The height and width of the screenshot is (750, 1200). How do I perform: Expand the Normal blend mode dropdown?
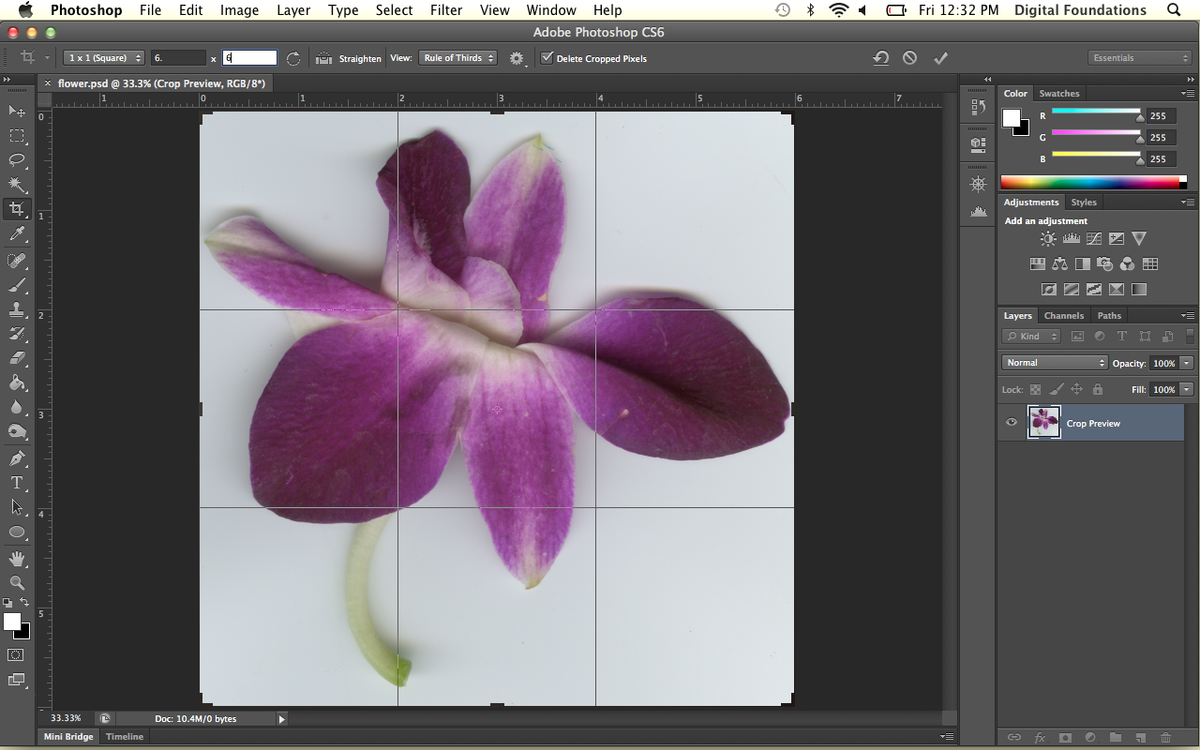click(1054, 363)
